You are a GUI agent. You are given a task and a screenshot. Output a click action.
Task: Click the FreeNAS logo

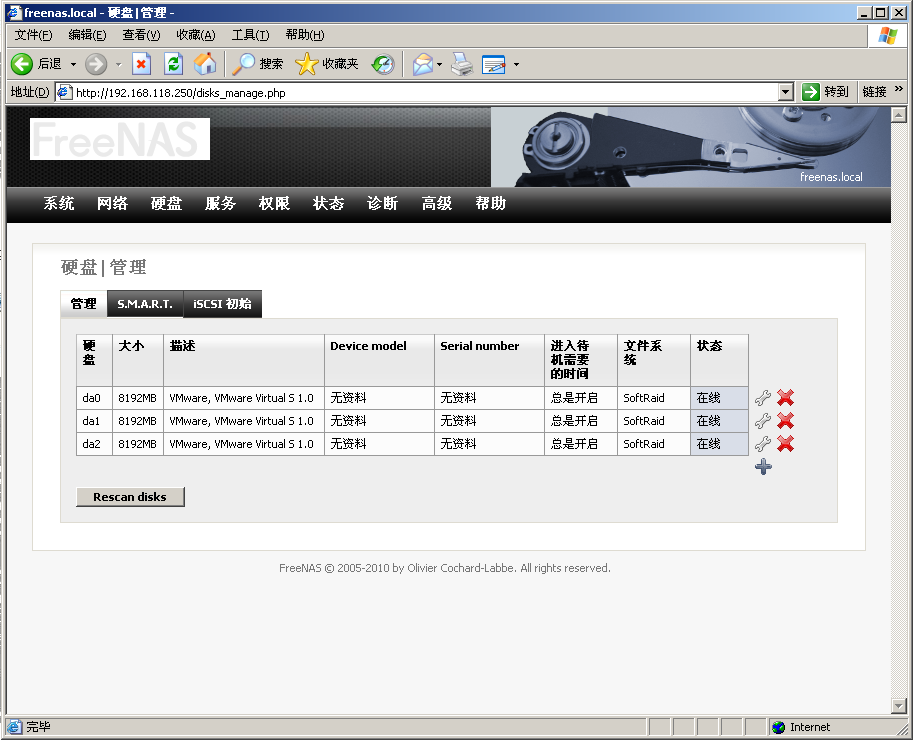tap(119, 139)
